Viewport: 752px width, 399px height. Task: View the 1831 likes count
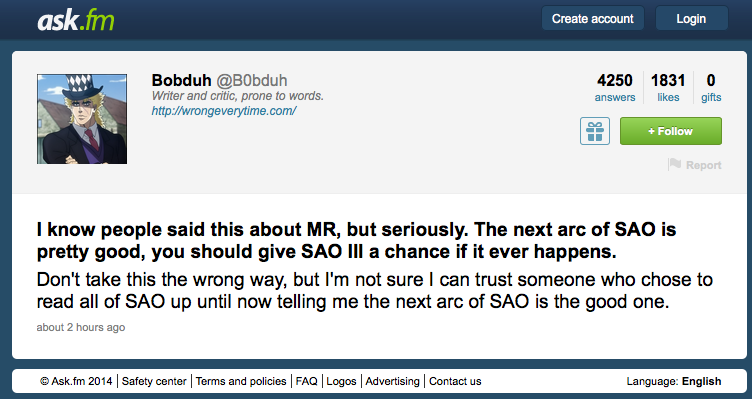pos(668,87)
